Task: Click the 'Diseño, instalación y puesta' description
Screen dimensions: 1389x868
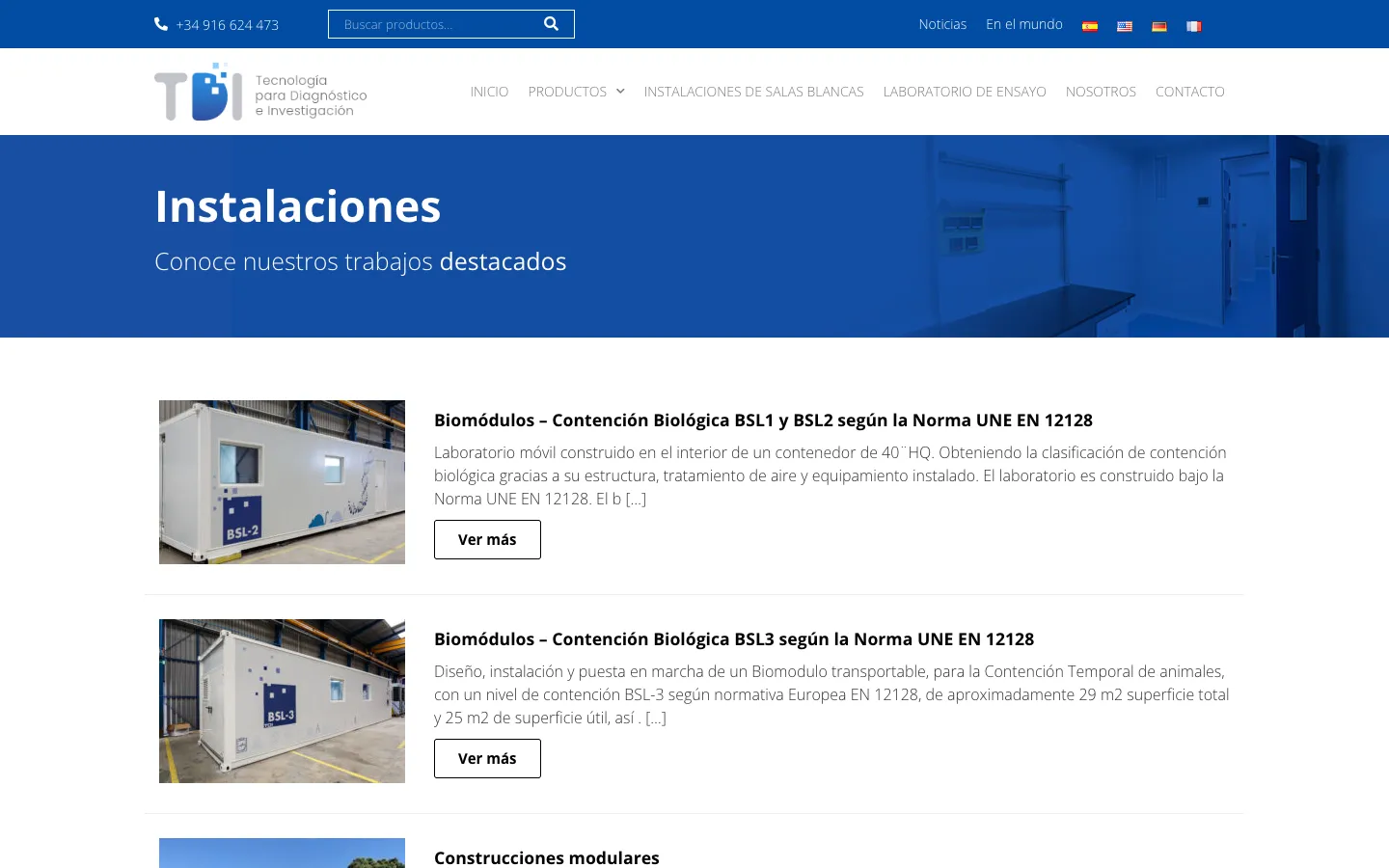Action: [x=831, y=694]
